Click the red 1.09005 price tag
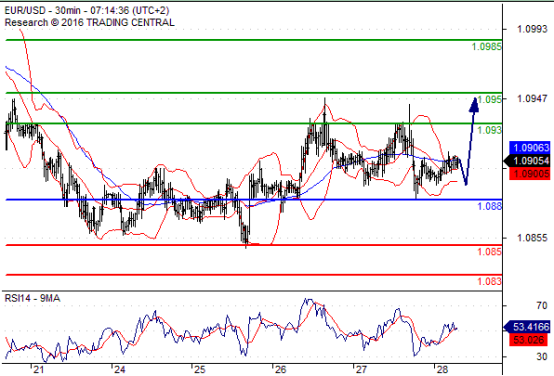Viewport: 554px width, 376px height. 530,174
